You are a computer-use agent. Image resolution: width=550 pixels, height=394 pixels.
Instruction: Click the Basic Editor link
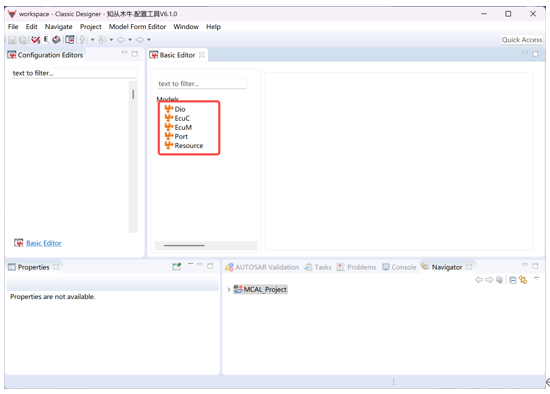coord(44,243)
